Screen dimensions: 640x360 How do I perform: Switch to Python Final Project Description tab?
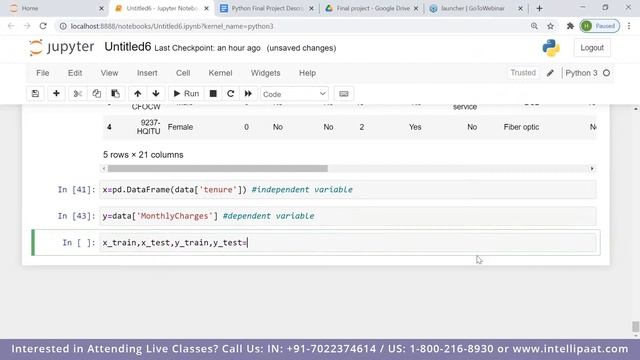click(266, 8)
